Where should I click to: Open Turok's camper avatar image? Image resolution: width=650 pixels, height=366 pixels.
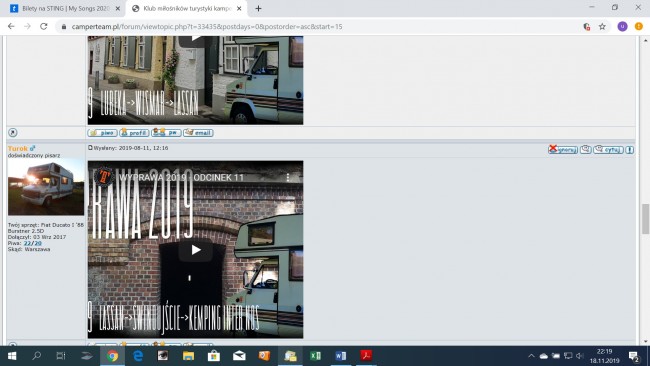pos(46,187)
